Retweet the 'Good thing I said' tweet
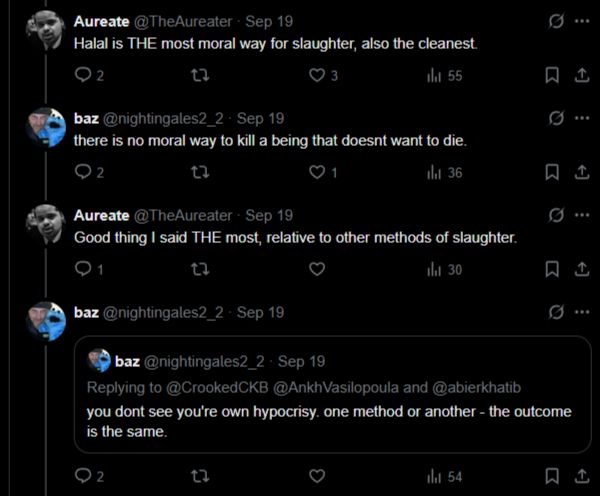The width and height of the screenshot is (600, 496). point(199,269)
